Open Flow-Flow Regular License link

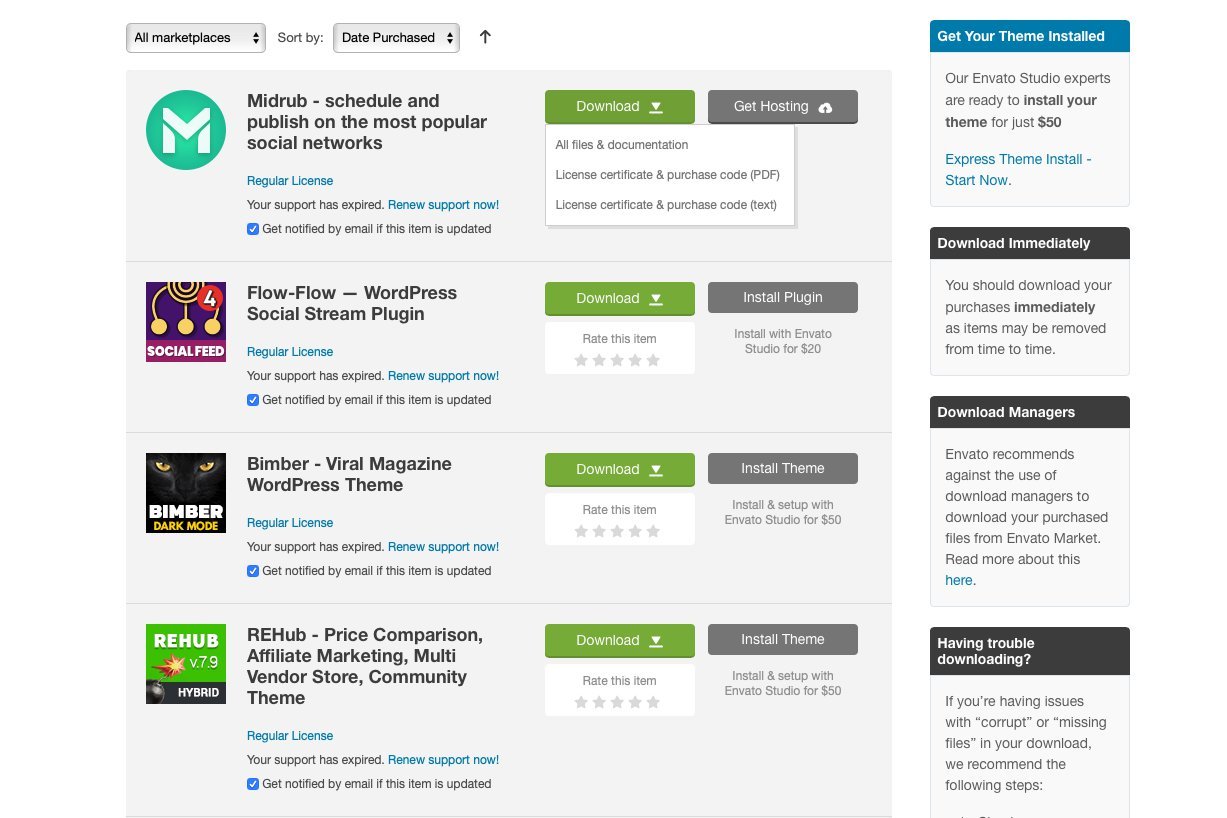(x=290, y=352)
